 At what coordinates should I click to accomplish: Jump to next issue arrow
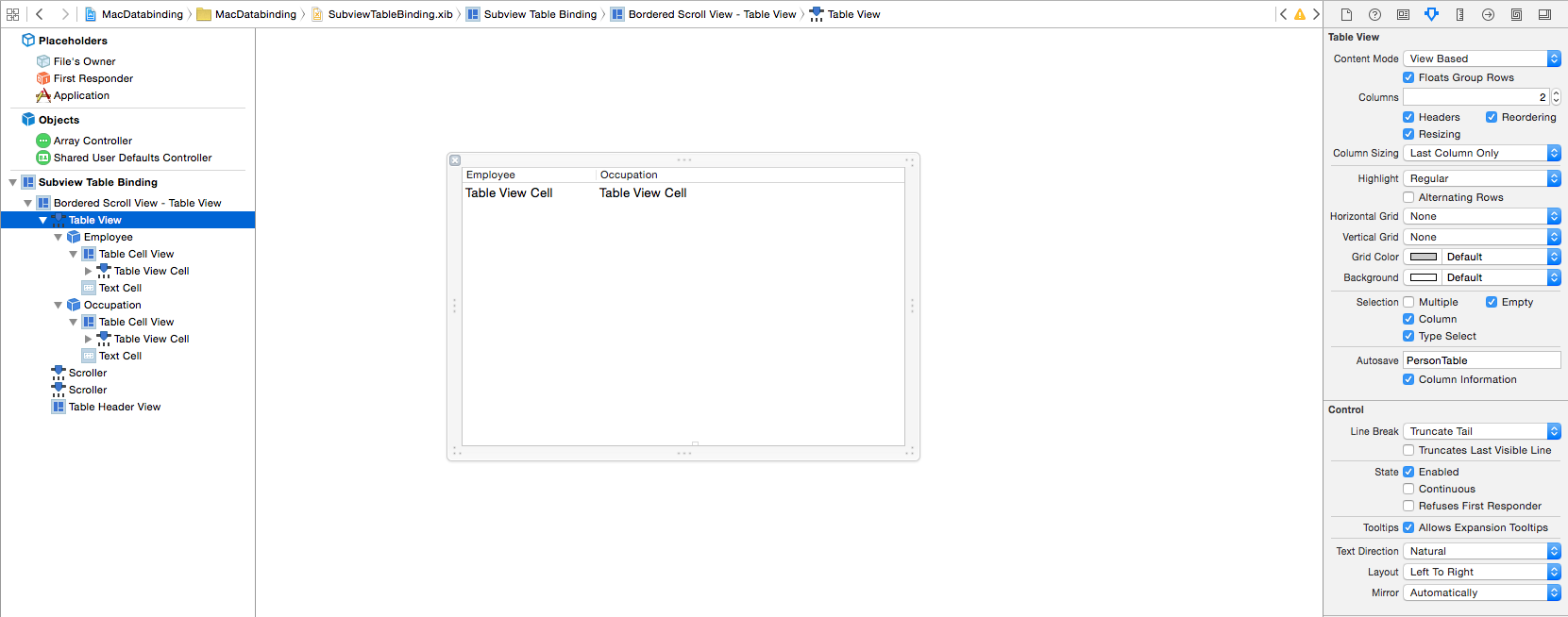click(1316, 14)
